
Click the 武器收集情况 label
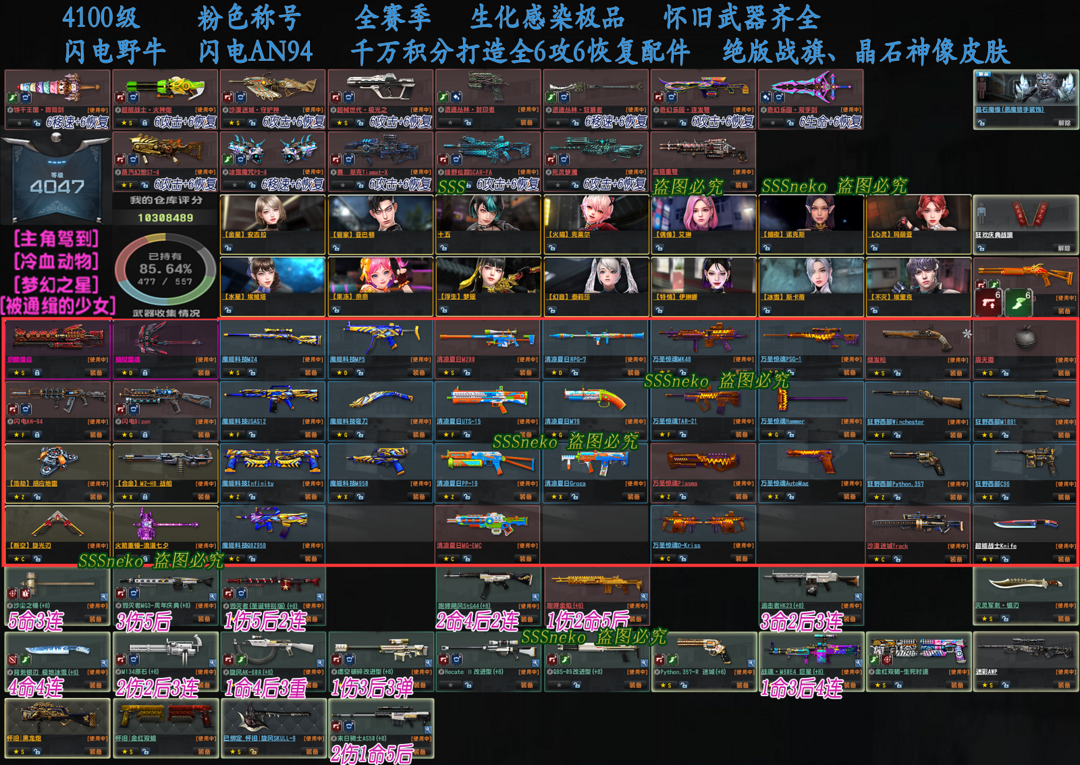tap(165, 313)
